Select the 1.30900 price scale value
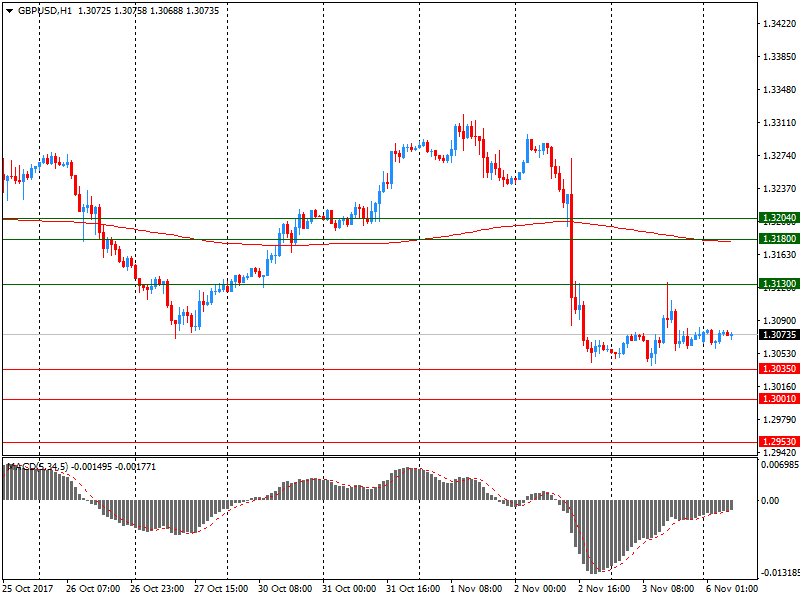This screenshot has width=800, height=600. pos(780,320)
